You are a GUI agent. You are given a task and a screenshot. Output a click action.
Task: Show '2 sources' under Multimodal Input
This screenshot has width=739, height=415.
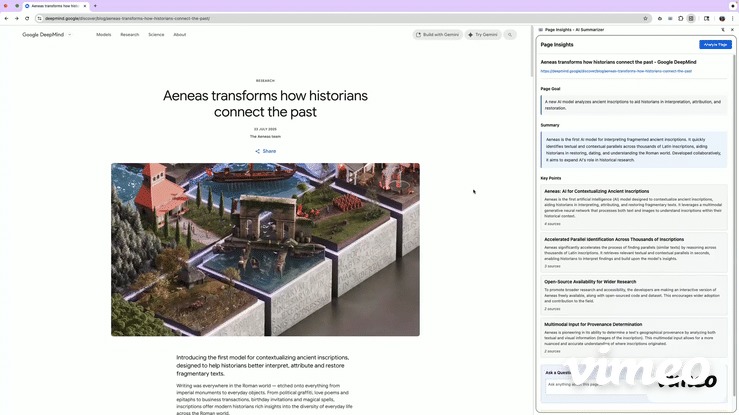[x=552, y=351]
